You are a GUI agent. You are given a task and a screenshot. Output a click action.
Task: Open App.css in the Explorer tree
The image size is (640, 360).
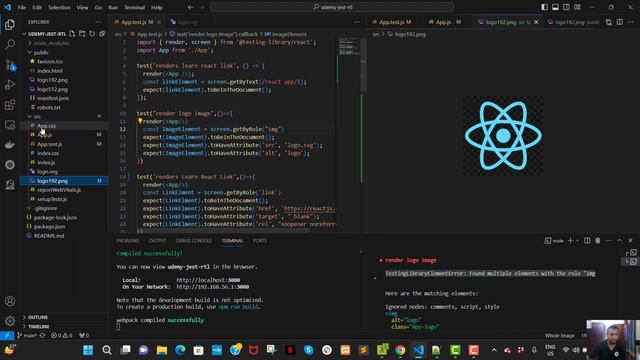click(x=46, y=126)
